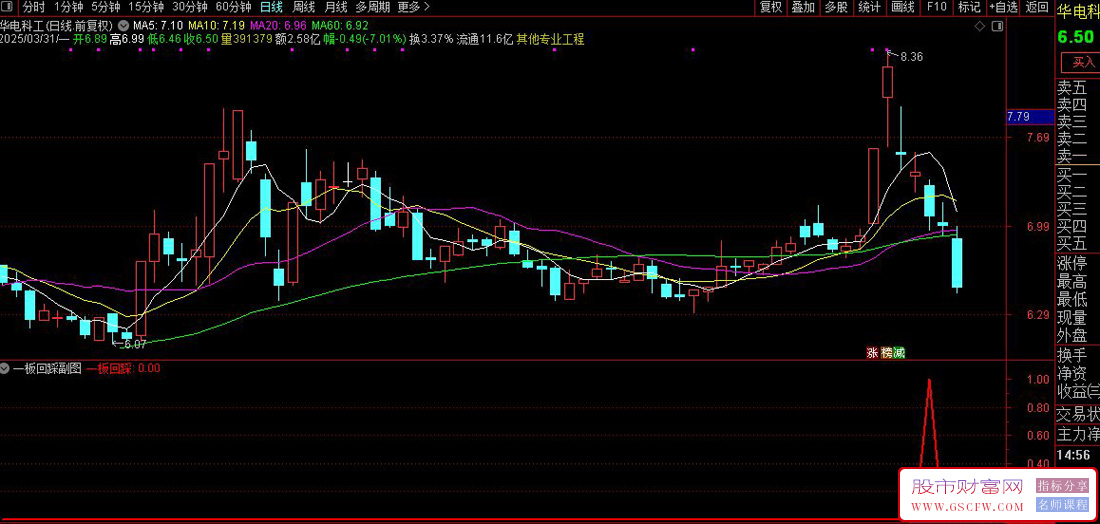Click the red 涨 tag below the chart
The width and height of the screenshot is (1100, 524).
(873, 353)
